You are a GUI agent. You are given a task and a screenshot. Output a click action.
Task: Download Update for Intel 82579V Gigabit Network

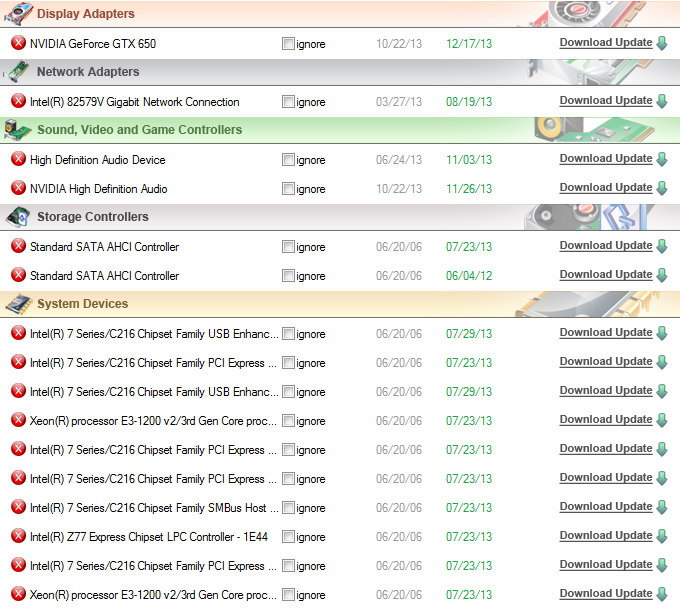tap(606, 101)
